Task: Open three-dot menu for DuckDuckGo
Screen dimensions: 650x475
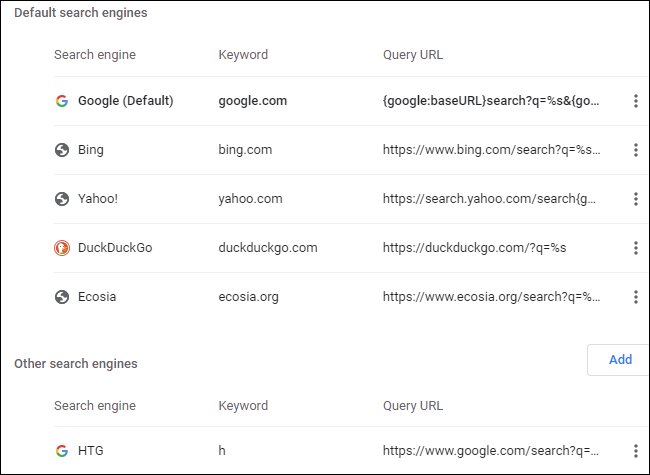Action: (x=635, y=248)
